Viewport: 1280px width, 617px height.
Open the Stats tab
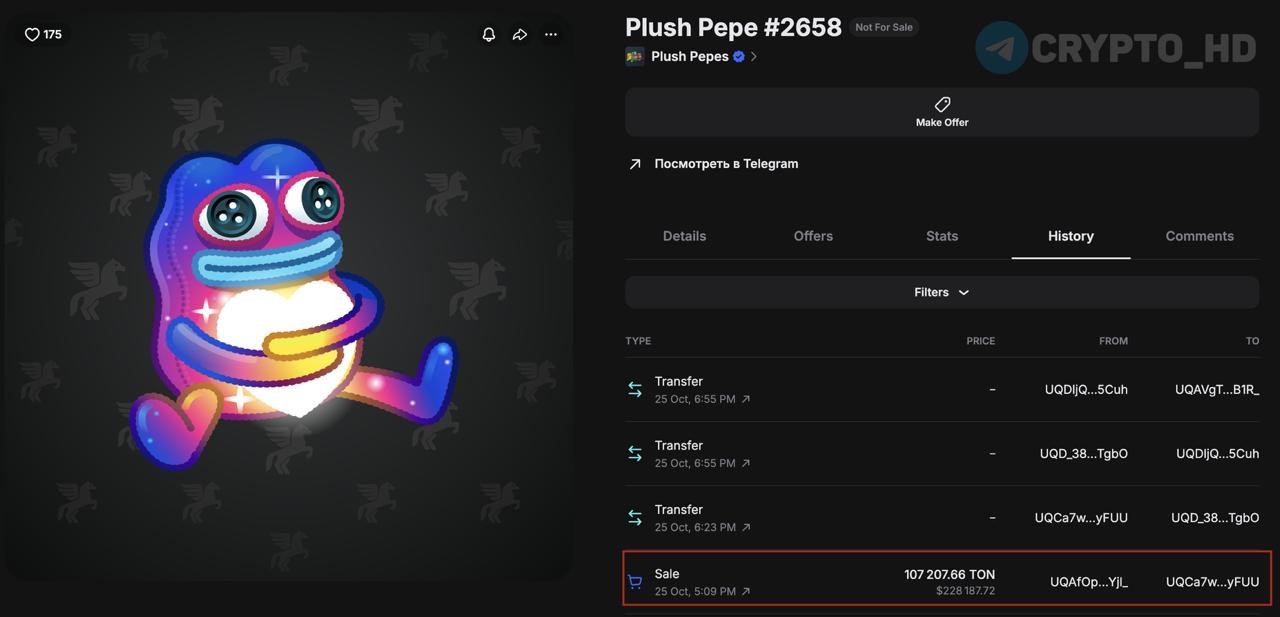(942, 237)
